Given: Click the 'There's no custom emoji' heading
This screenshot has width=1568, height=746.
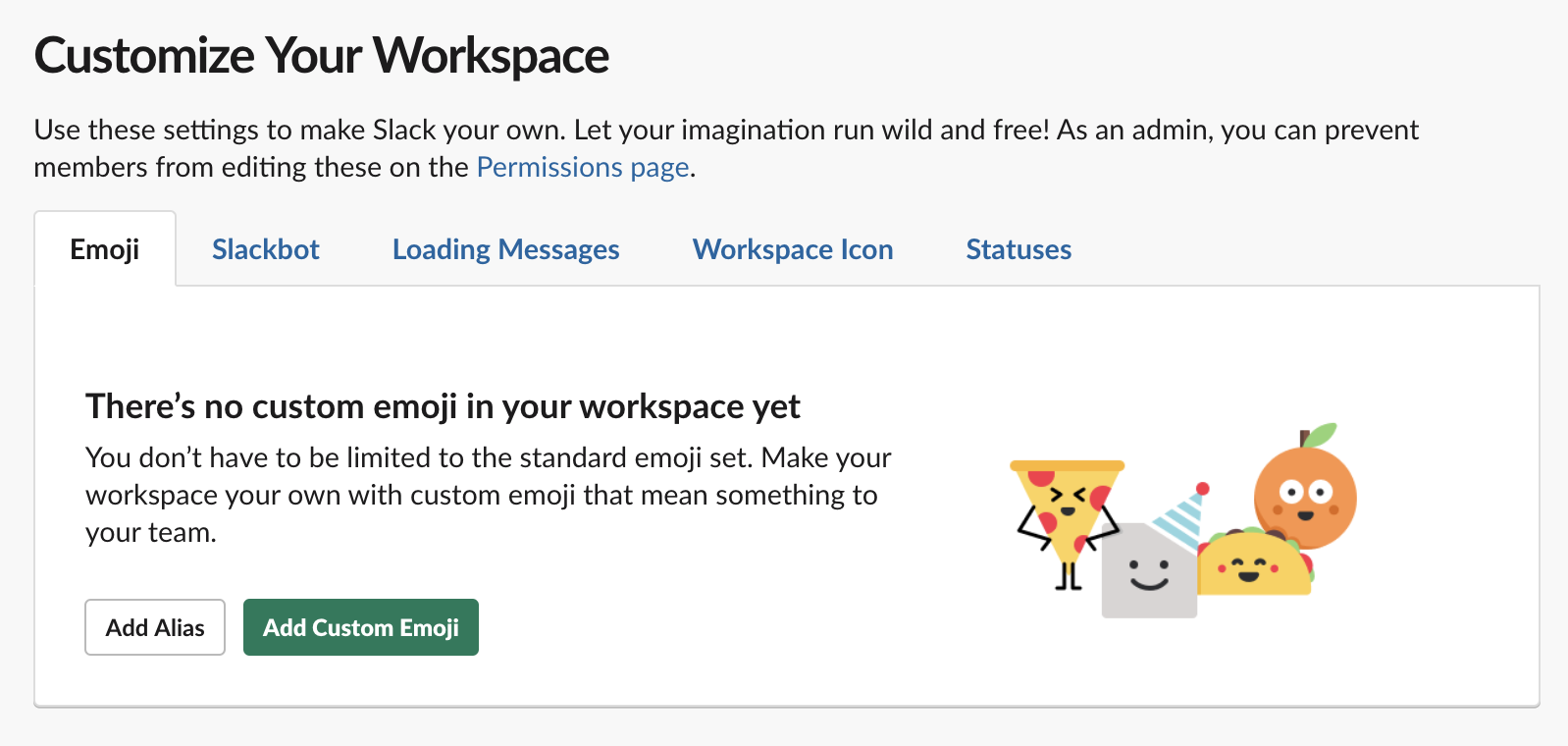Looking at the screenshot, I should [x=443, y=406].
